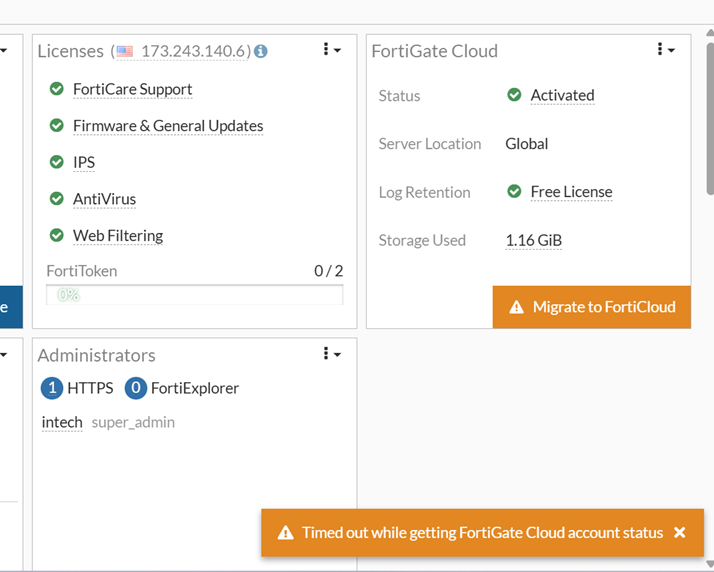Click the green check next to AntiVirus
This screenshot has width=714, height=572.
point(57,199)
